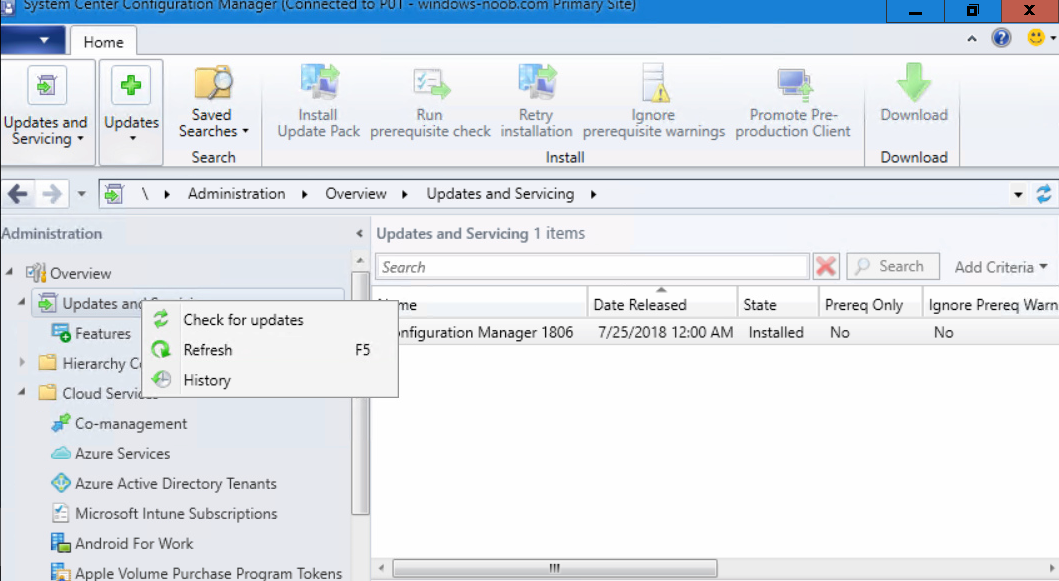The width and height of the screenshot is (1059, 581).
Task: Click the Azure Active Directory Tenants icon
Action: [x=61, y=483]
